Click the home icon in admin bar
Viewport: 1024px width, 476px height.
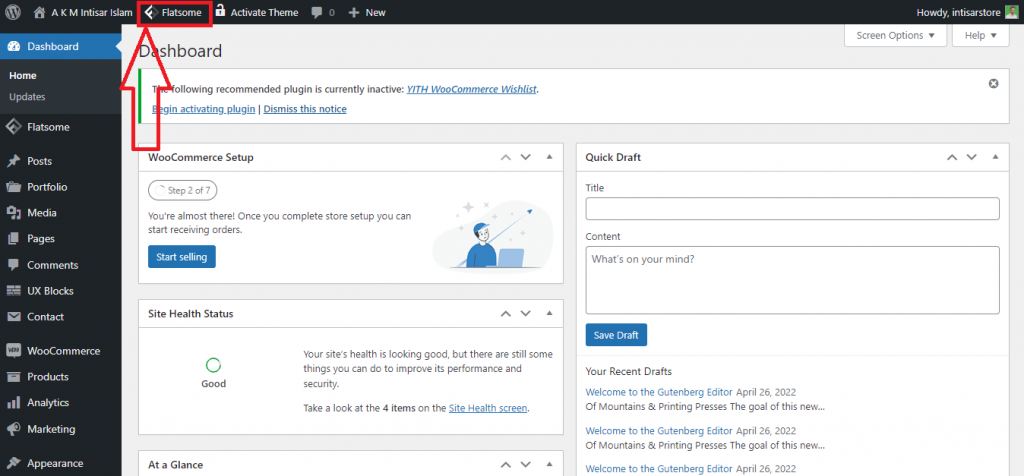click(x=40, y=12)
